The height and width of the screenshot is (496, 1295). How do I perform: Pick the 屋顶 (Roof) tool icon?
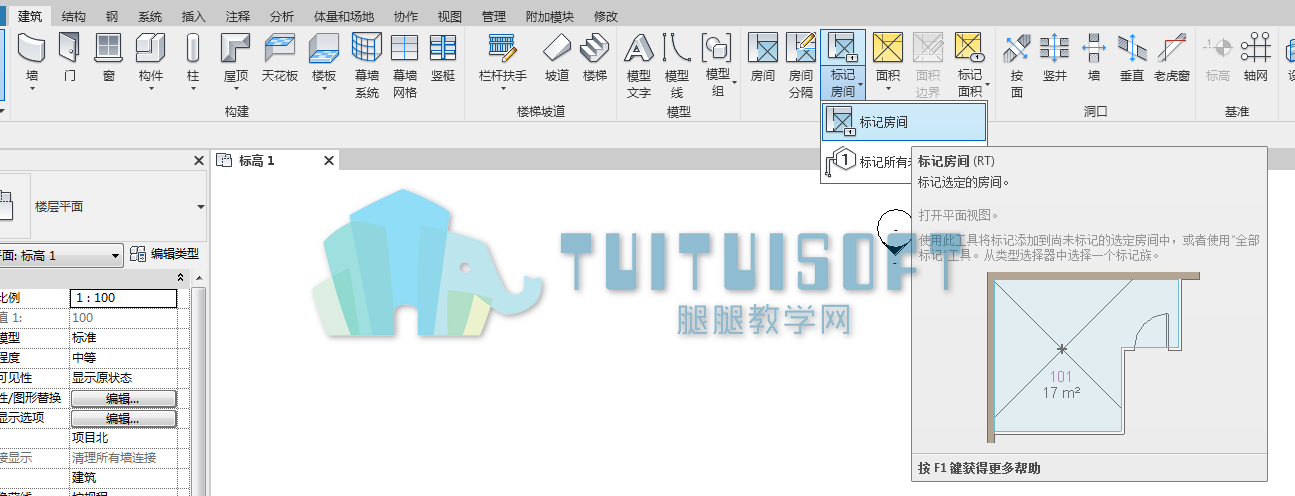click(235, 47)
